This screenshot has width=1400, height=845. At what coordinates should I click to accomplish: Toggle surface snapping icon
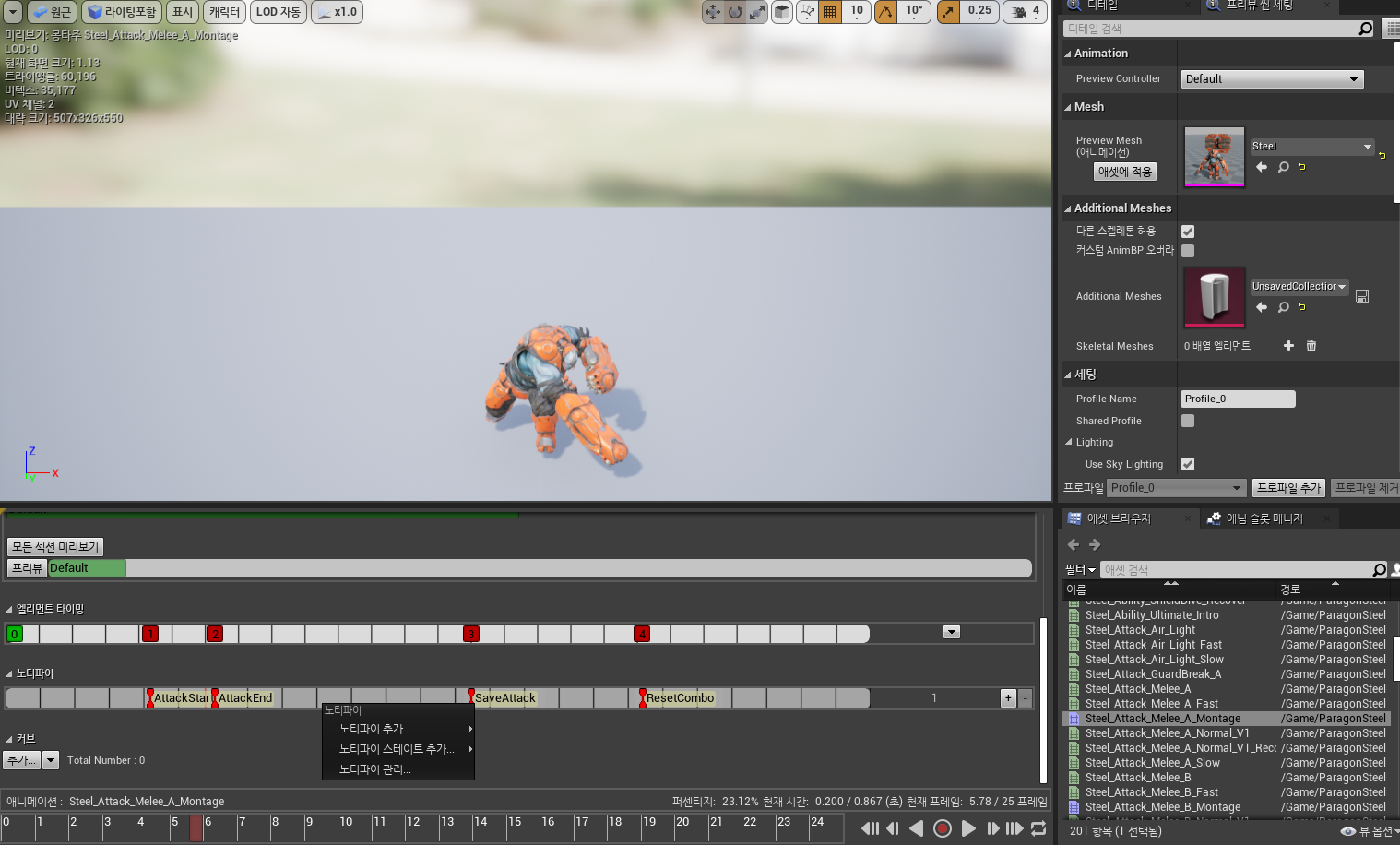808,12
